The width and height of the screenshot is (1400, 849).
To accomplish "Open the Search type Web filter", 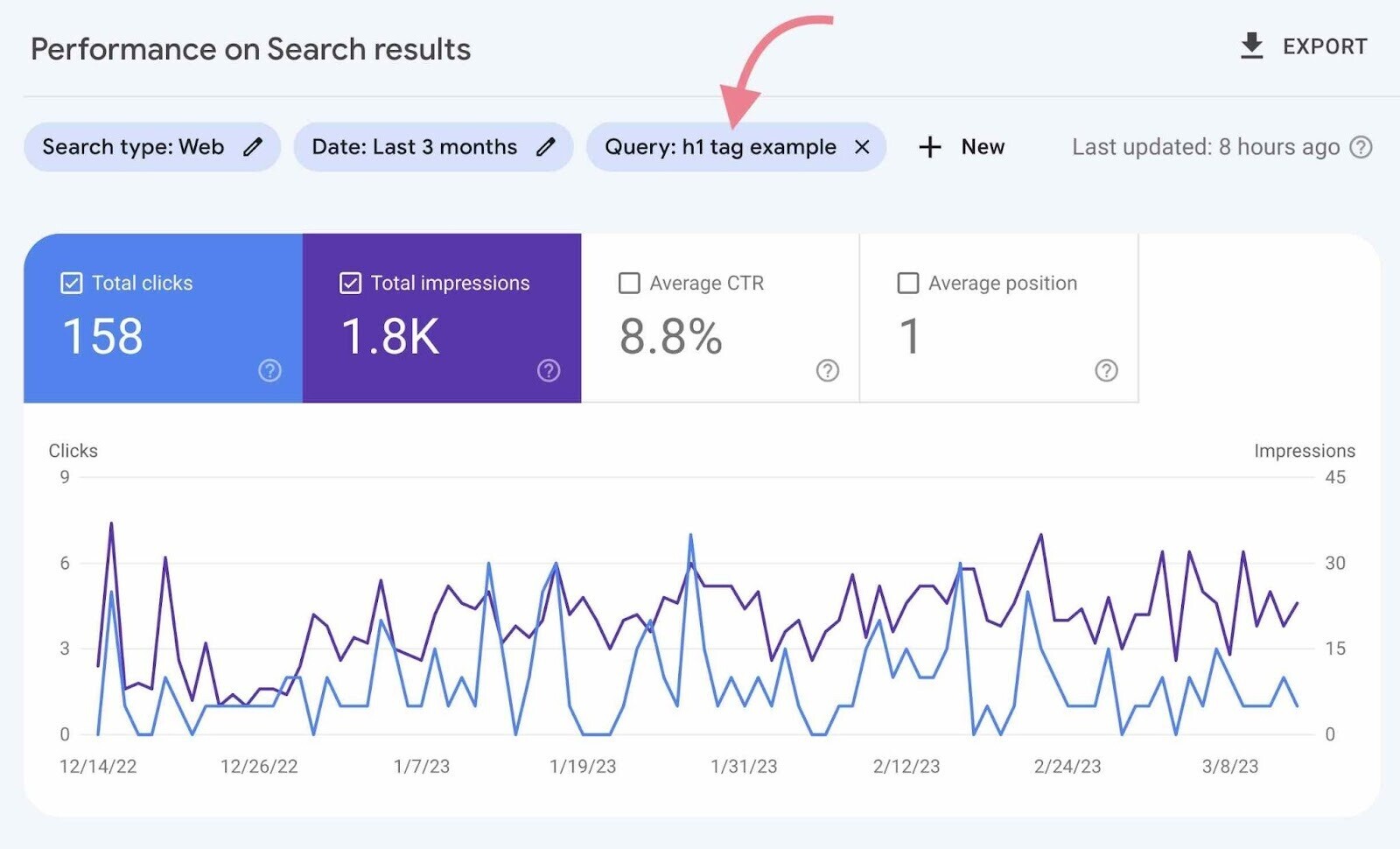I will [140, 147].
